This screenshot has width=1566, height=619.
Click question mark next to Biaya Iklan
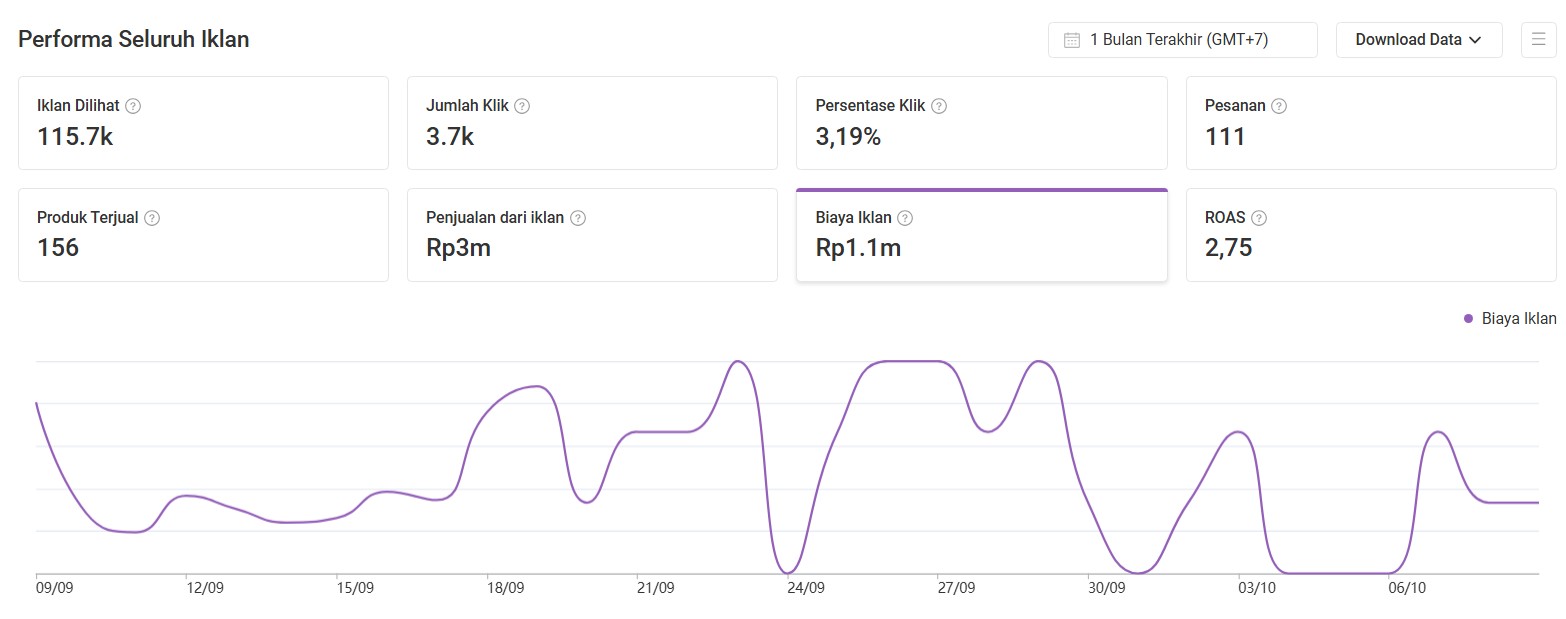click(x=904, y=218)
